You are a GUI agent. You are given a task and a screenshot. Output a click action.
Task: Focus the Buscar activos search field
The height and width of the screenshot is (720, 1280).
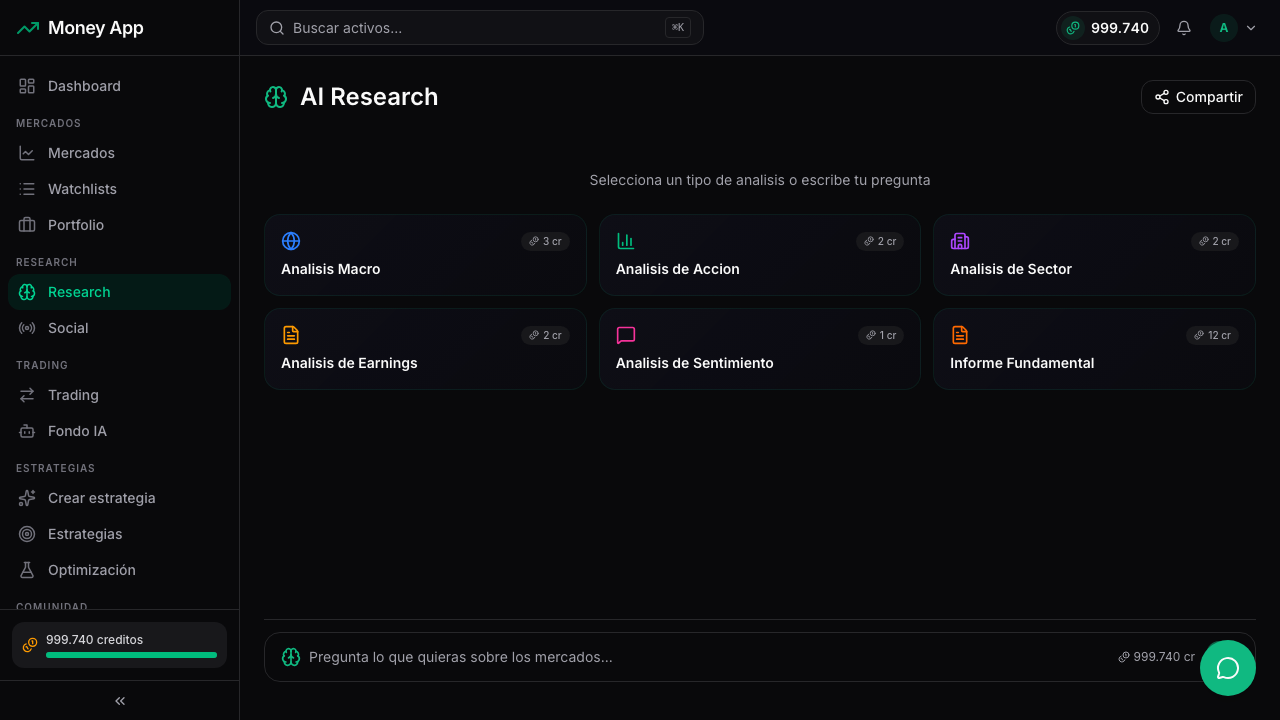point(480,28)
